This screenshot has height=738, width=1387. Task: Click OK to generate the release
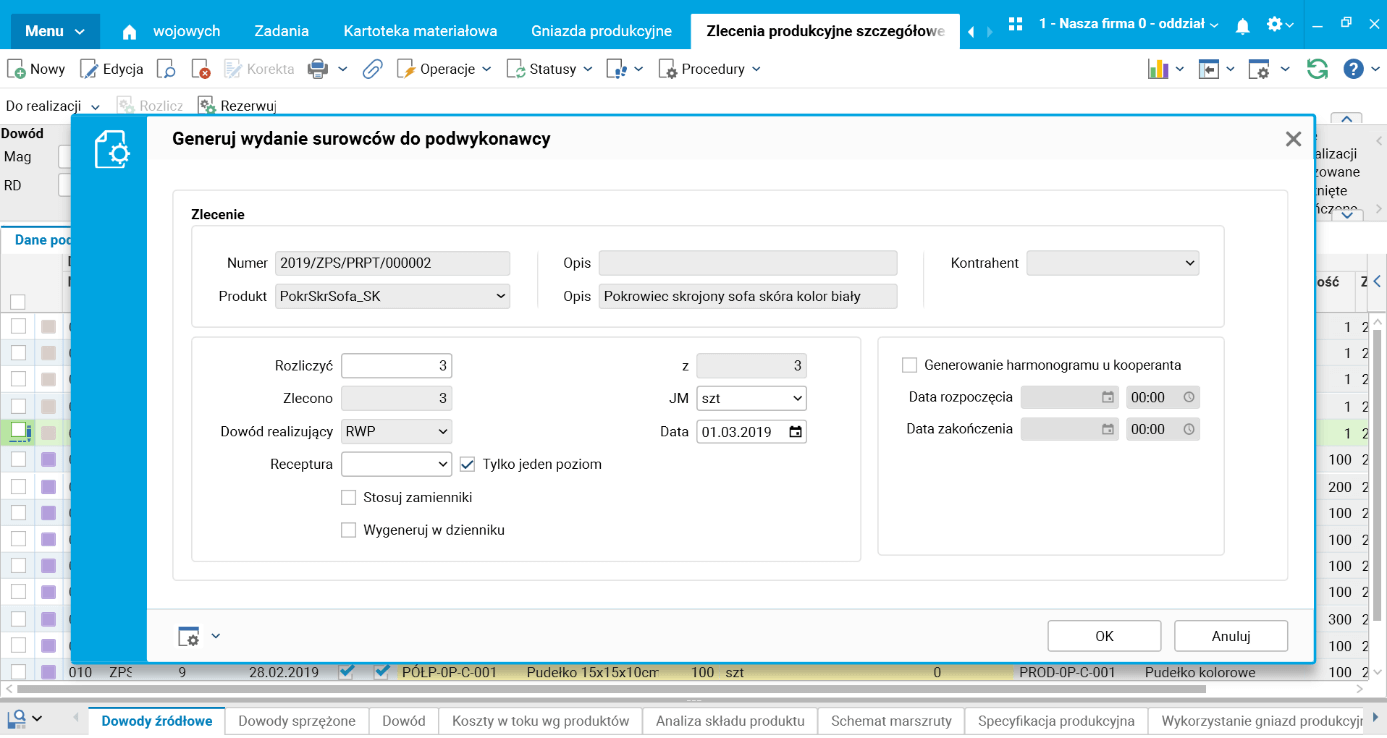point(1104,636)
